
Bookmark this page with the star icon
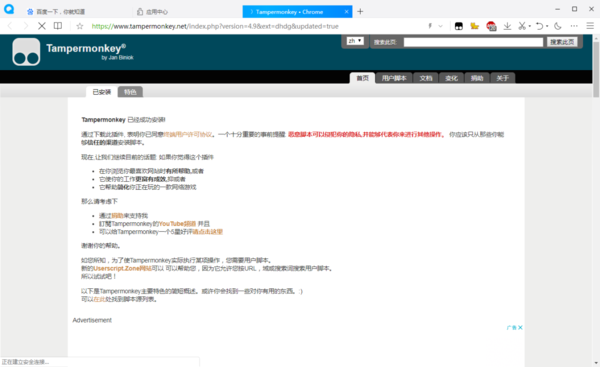point(80,26)
